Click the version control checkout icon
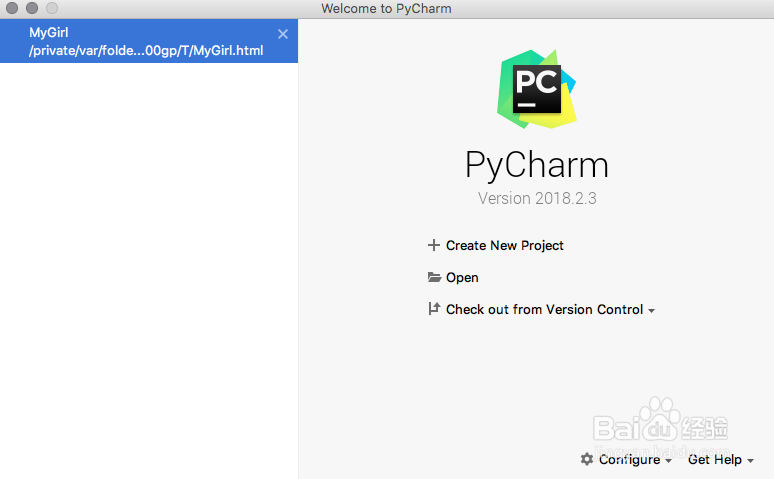 point(434,309)
